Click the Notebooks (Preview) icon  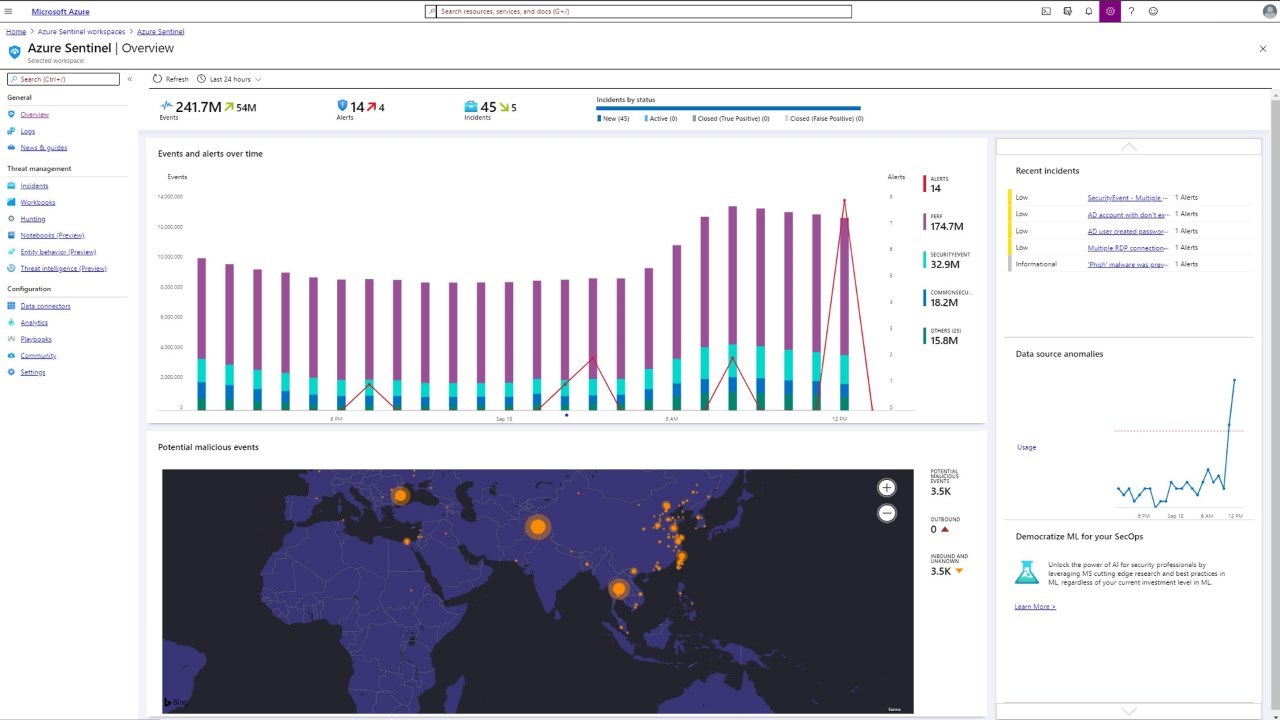[x=12, y=235]
